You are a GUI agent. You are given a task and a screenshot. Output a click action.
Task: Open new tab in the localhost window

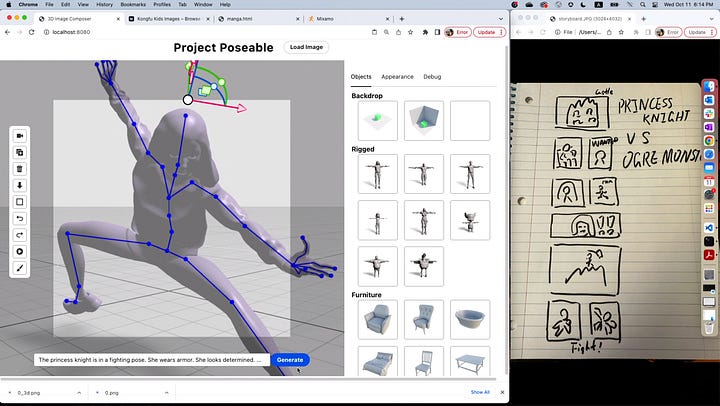402,19
